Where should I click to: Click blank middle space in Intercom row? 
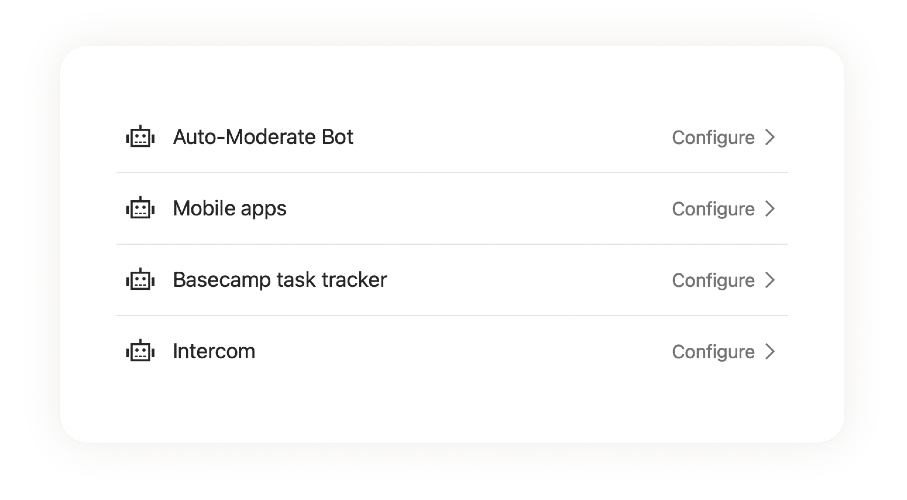click(460, 351)
